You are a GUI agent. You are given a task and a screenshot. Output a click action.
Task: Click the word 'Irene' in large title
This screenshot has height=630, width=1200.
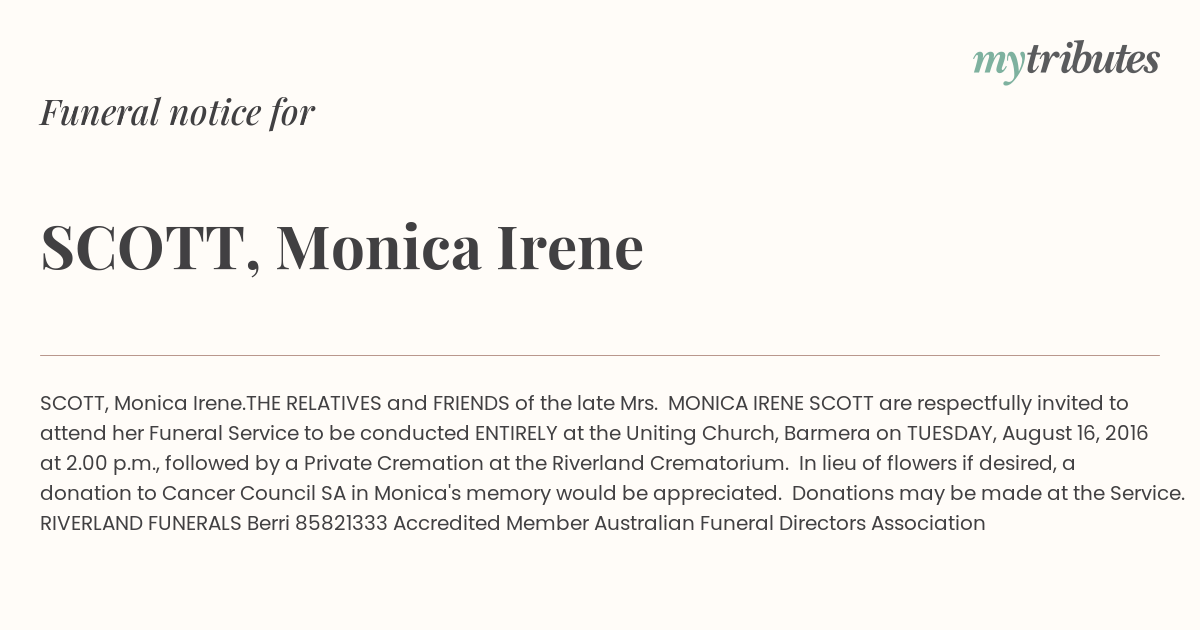570,247
